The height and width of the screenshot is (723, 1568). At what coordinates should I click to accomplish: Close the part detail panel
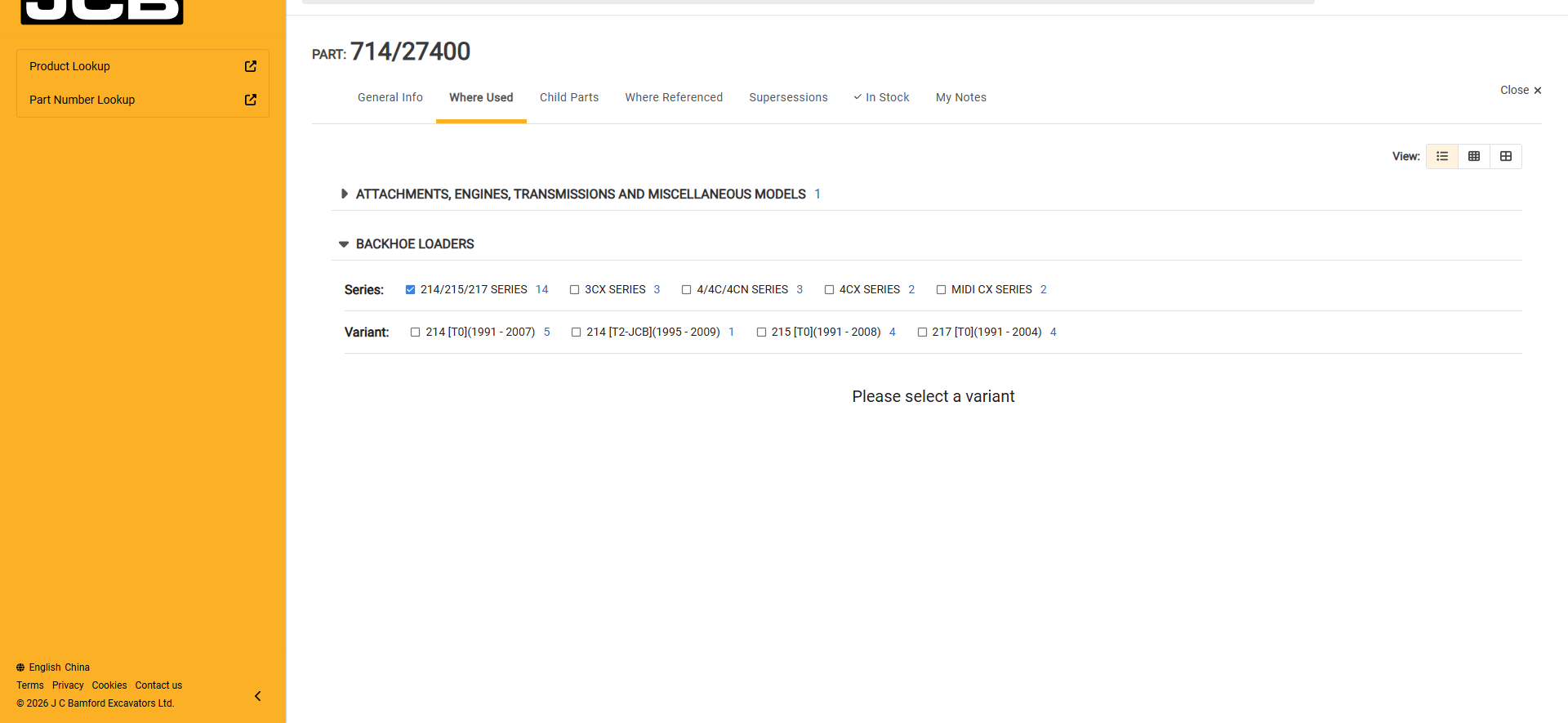point(1520,91)
